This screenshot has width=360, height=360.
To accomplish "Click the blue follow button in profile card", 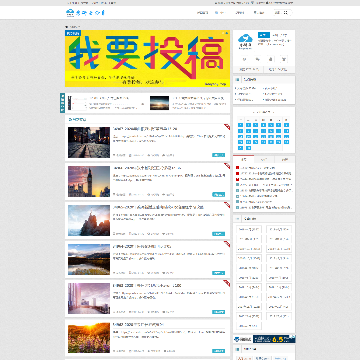I will [264, 35].
